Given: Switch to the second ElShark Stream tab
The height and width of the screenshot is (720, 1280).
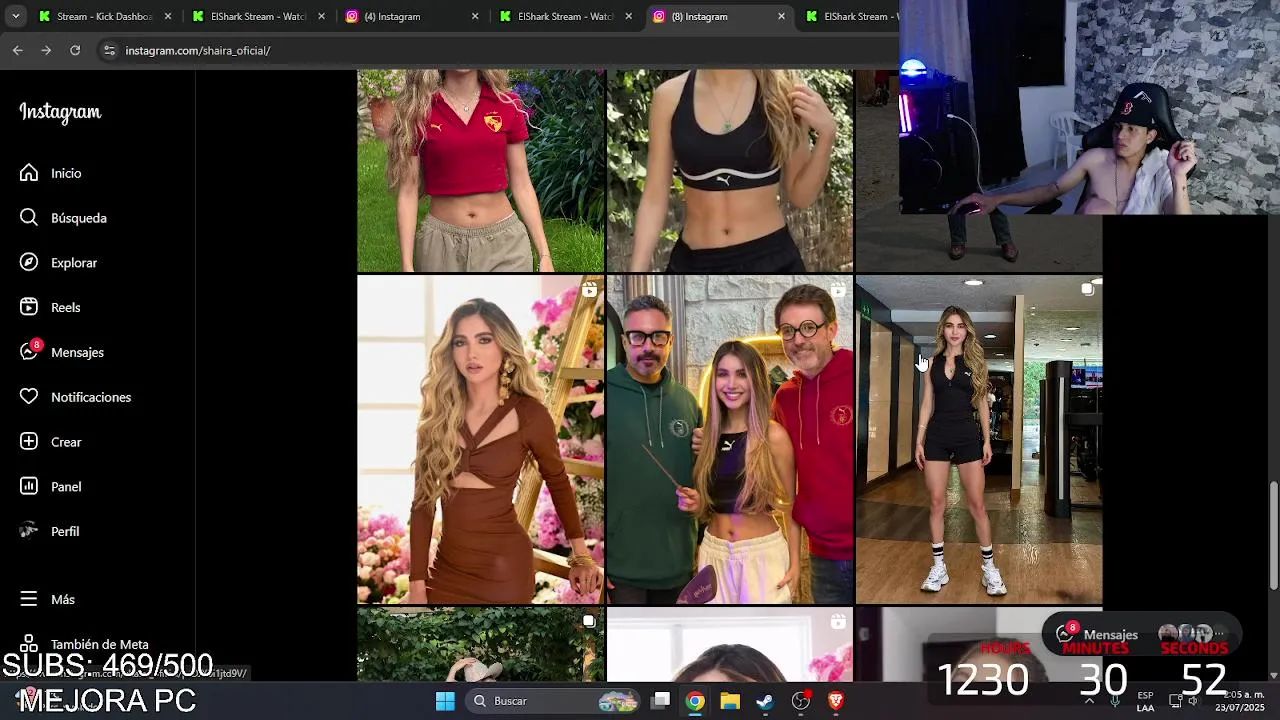Looking at the screenshot, I should tap(258, 16).
